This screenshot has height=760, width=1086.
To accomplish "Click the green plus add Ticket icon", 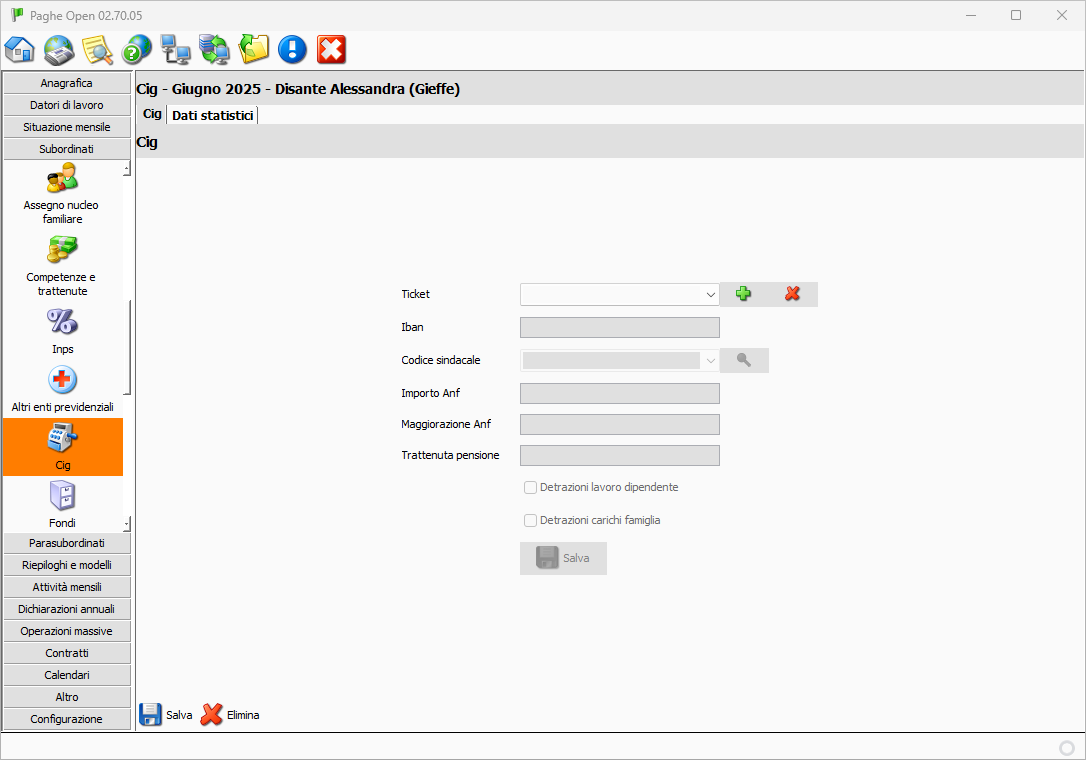I will pyautogui.click(x=743, y=294).
